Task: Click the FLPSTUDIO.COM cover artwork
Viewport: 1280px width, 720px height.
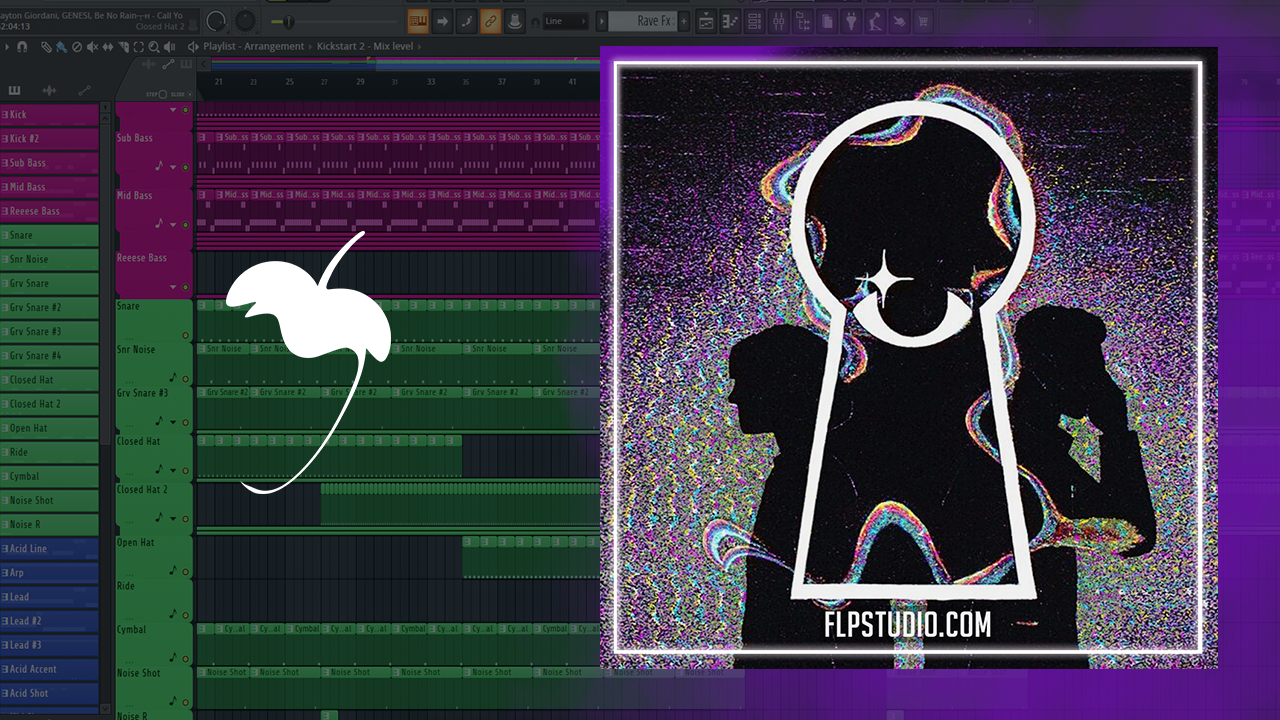Action: pyautogui.click(x=908, y=357)
